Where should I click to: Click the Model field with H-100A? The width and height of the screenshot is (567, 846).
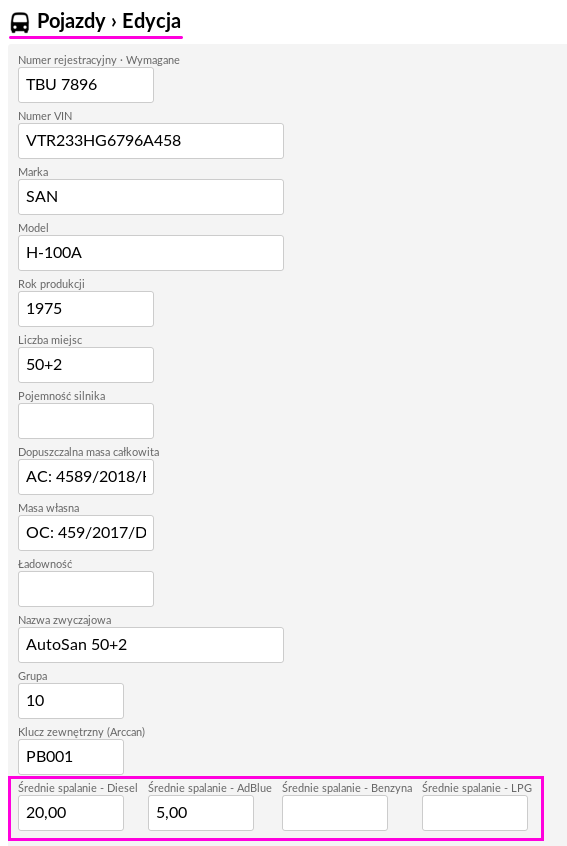coord(151,253)
